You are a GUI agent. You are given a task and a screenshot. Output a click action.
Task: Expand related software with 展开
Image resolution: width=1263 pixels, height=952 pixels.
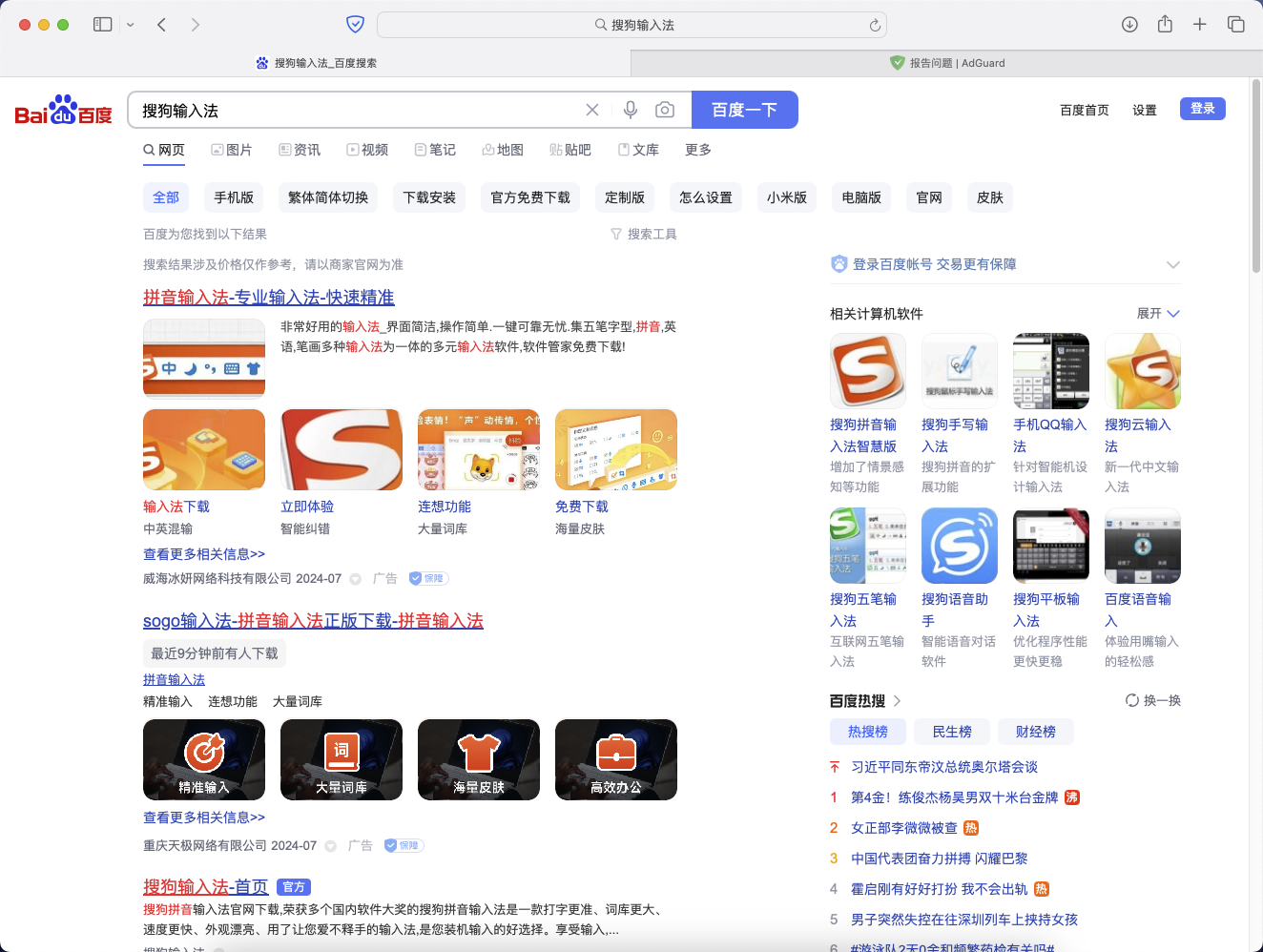tap(1158, 313)
